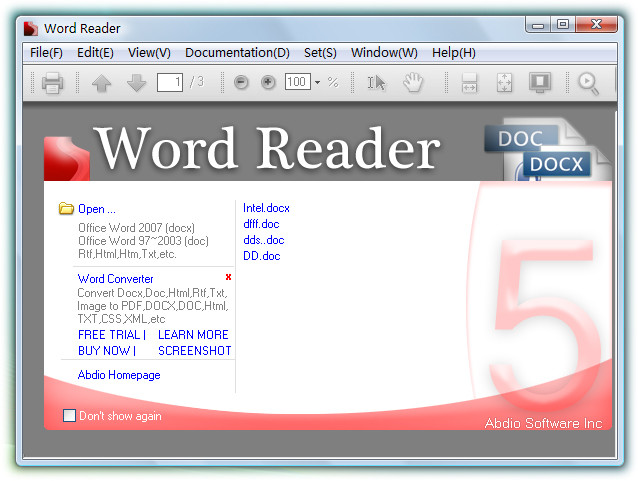Image resolution: width=638 pixels, height=481 pixels.
Task: Zoom out with the minus button
Action: [x=241, y=83]
